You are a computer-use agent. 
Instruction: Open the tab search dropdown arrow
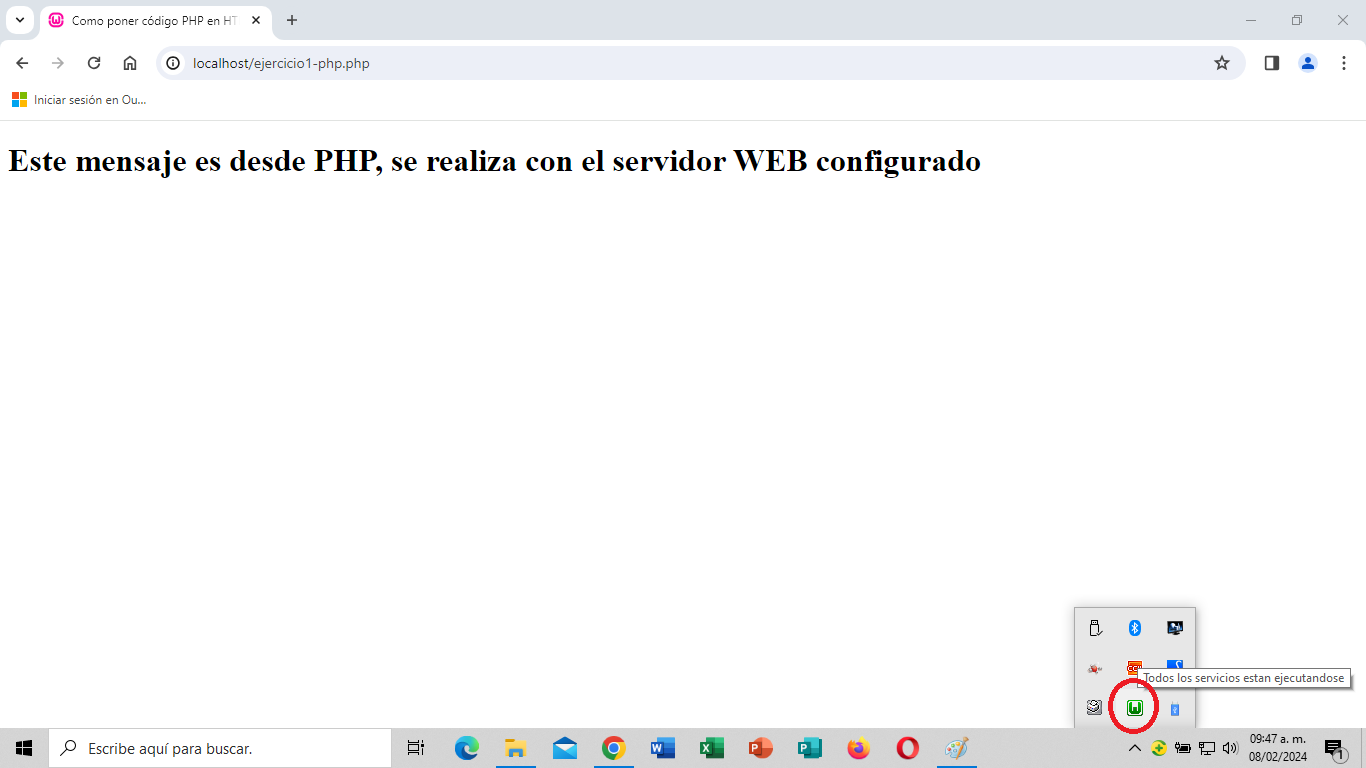click(x=19, y=20)
